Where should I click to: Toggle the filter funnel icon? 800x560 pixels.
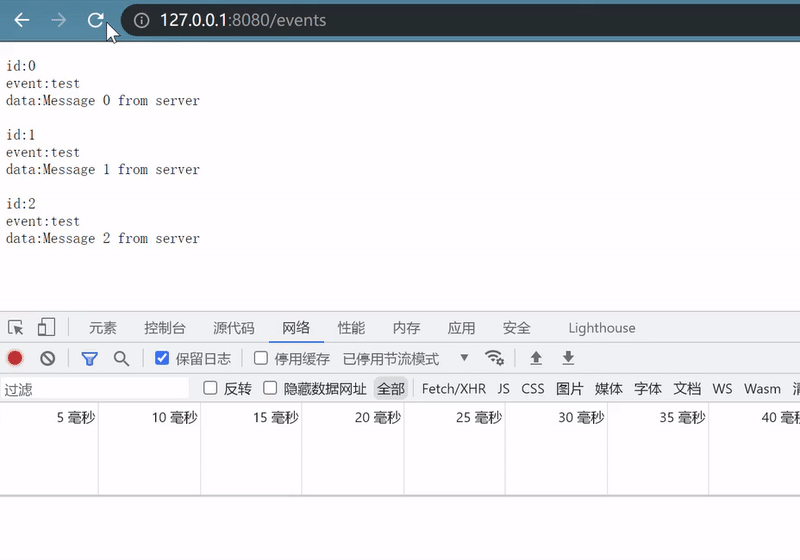90,359
